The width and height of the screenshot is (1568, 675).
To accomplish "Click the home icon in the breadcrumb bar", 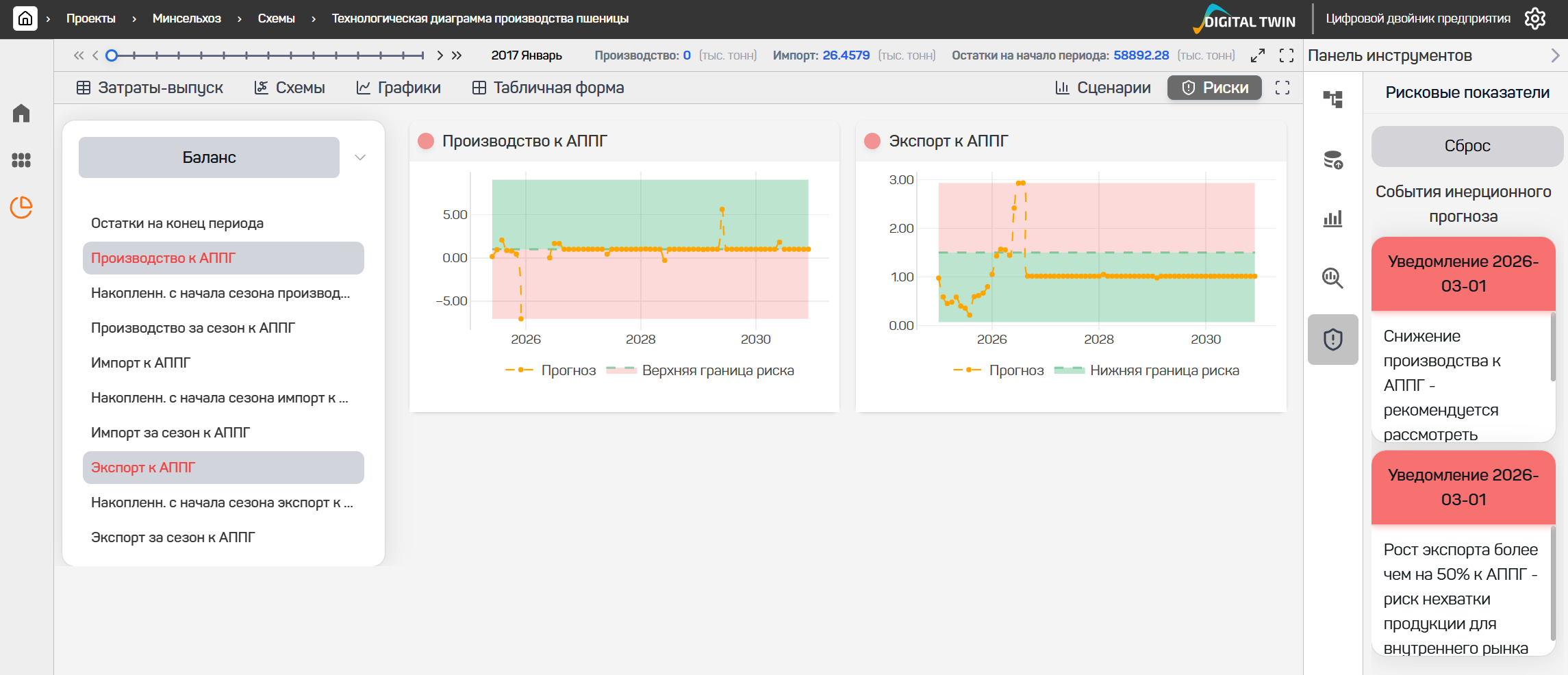I will [x=25, y=18].
